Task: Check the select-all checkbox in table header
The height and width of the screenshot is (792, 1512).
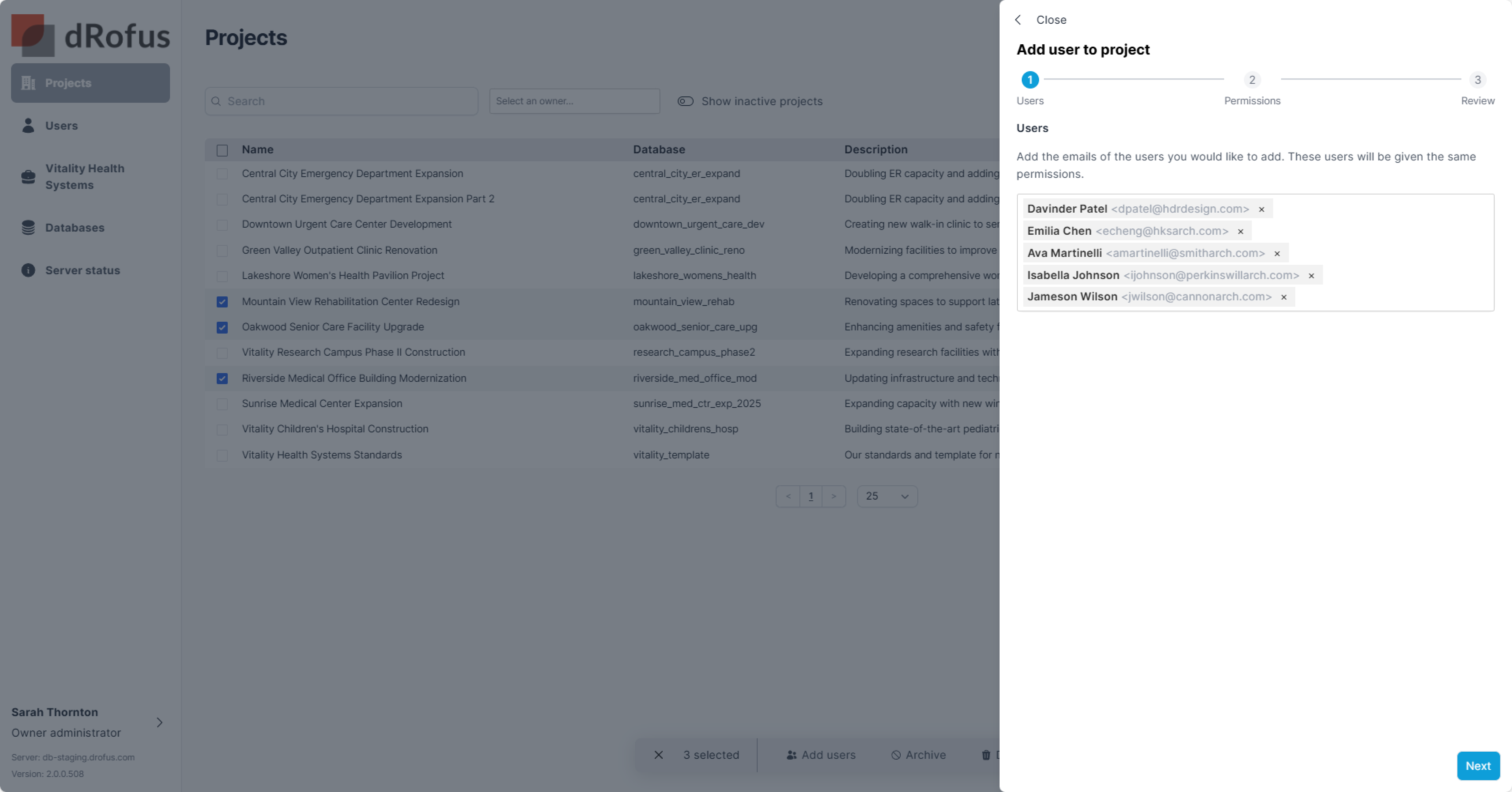Action: tap(222, 150)
